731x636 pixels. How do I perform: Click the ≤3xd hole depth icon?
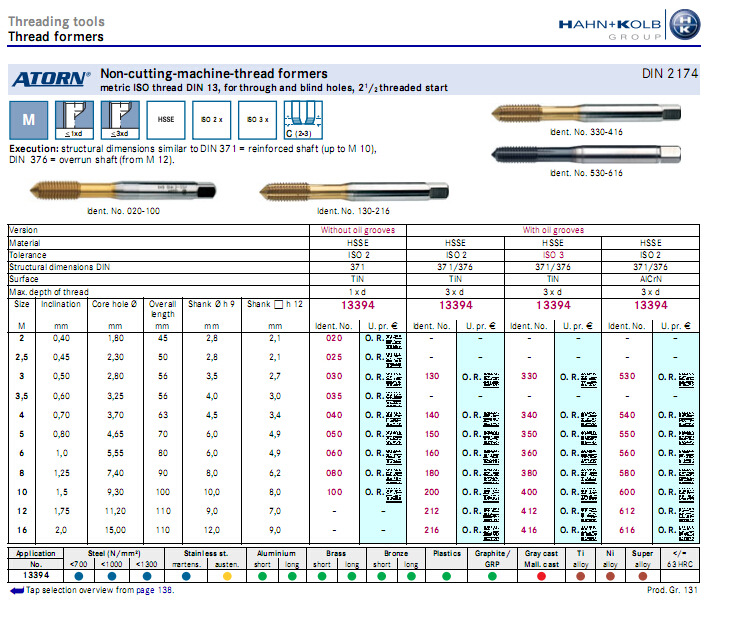click(120, 120)
